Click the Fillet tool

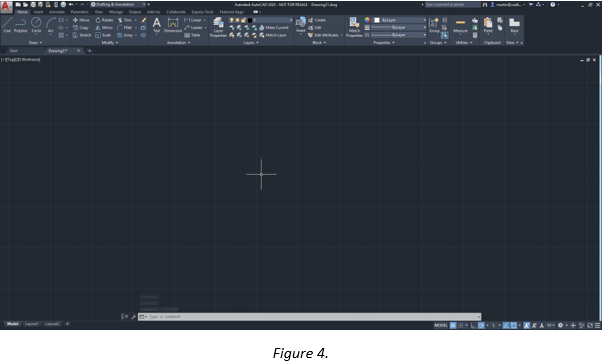click(x=125, y=28)
